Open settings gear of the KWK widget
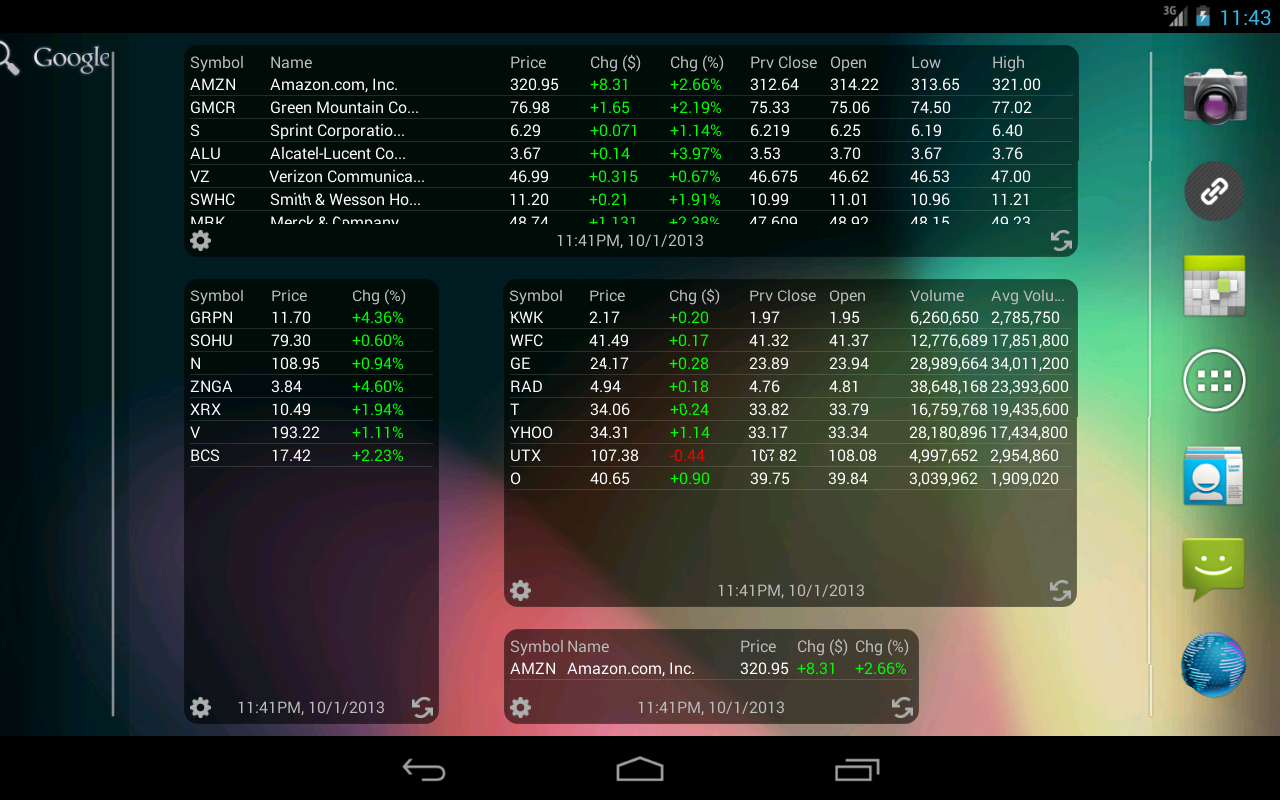 (x=520, y=590)
